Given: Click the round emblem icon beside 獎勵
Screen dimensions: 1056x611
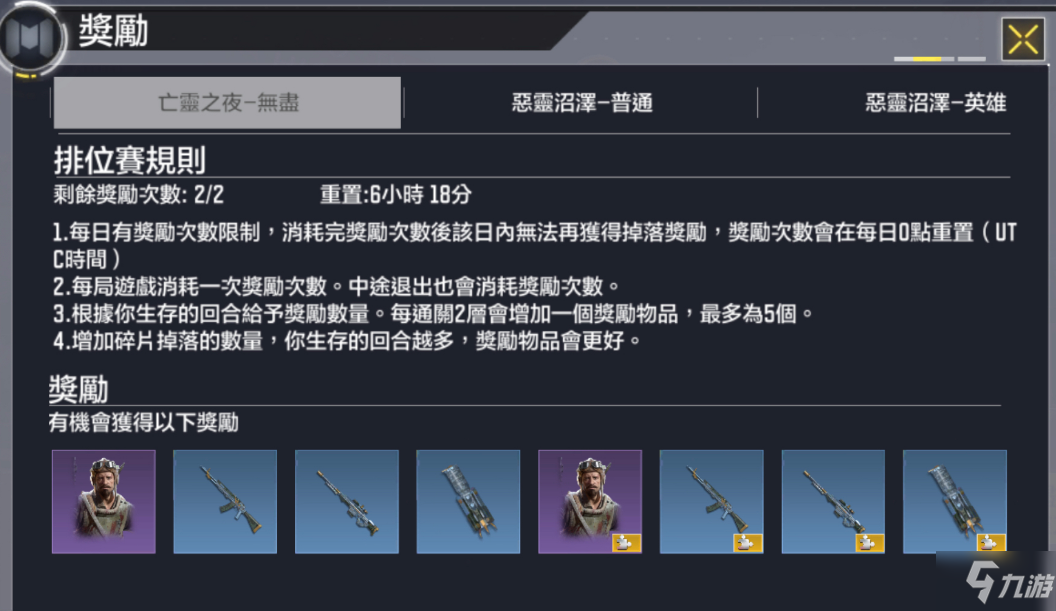Looking at the screenshot, I should click(31, 38).
